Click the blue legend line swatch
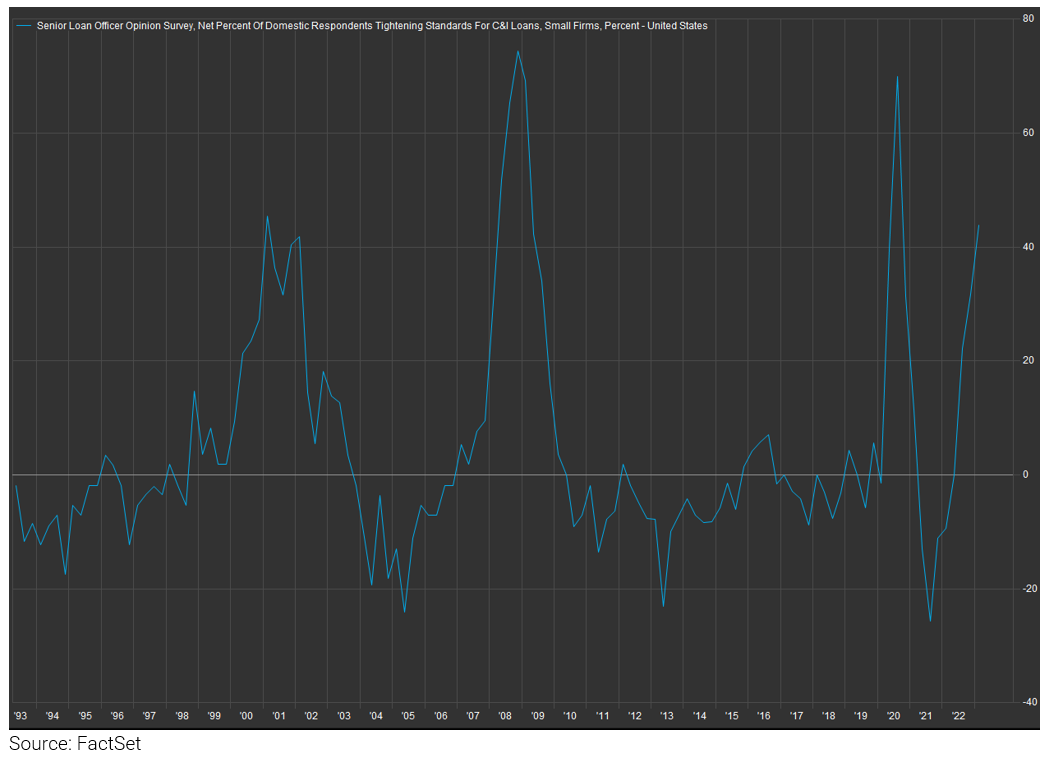This screenshot has width=1049, height=759. pyautogui.click(x=25, y=26)
